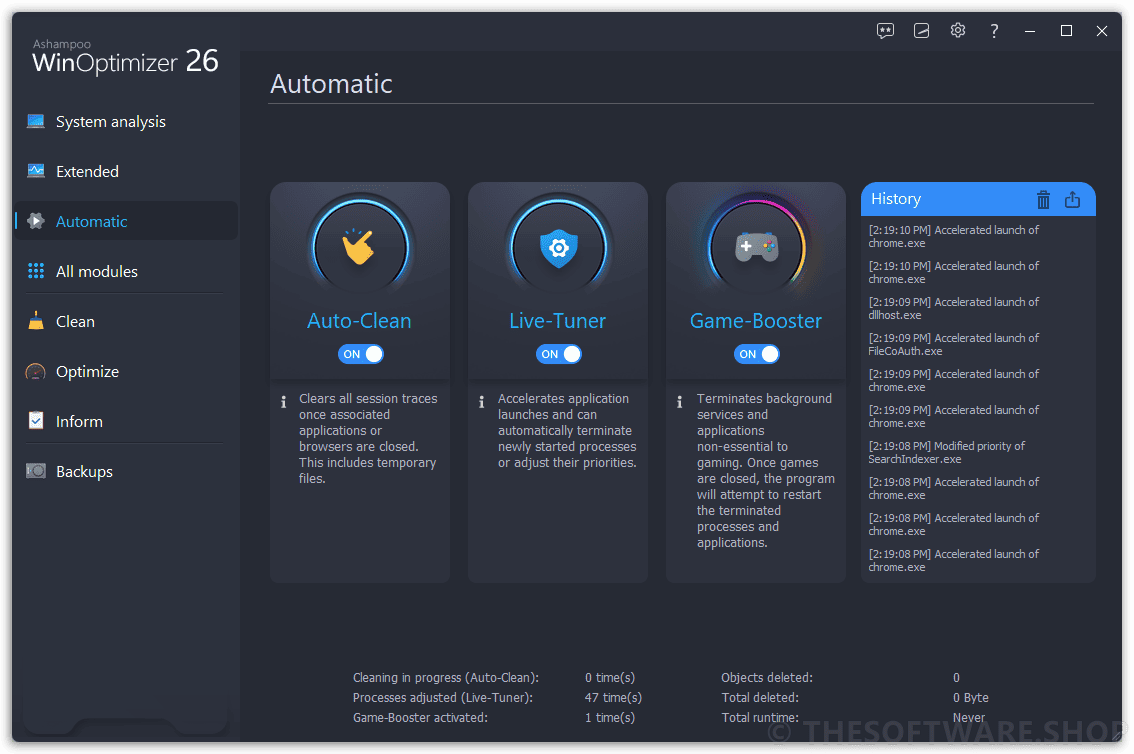Open help via the question mark icon
The height and width of the screenshot is (754, 1134).
click(x=994, y=30)
